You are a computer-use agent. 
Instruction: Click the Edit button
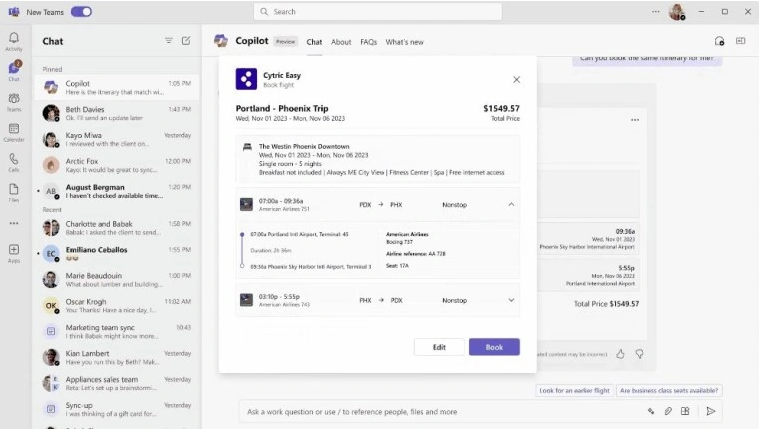click(439, 347)
